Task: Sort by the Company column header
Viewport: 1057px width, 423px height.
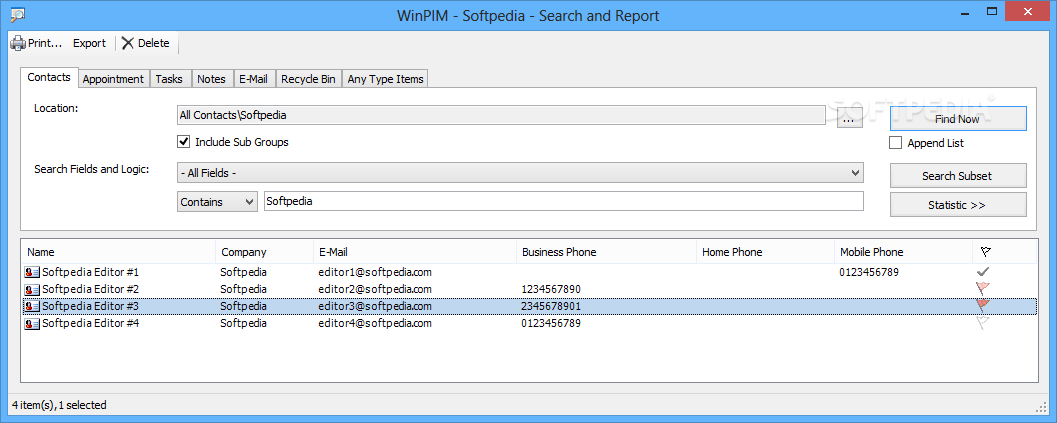Action: [264, 252]
